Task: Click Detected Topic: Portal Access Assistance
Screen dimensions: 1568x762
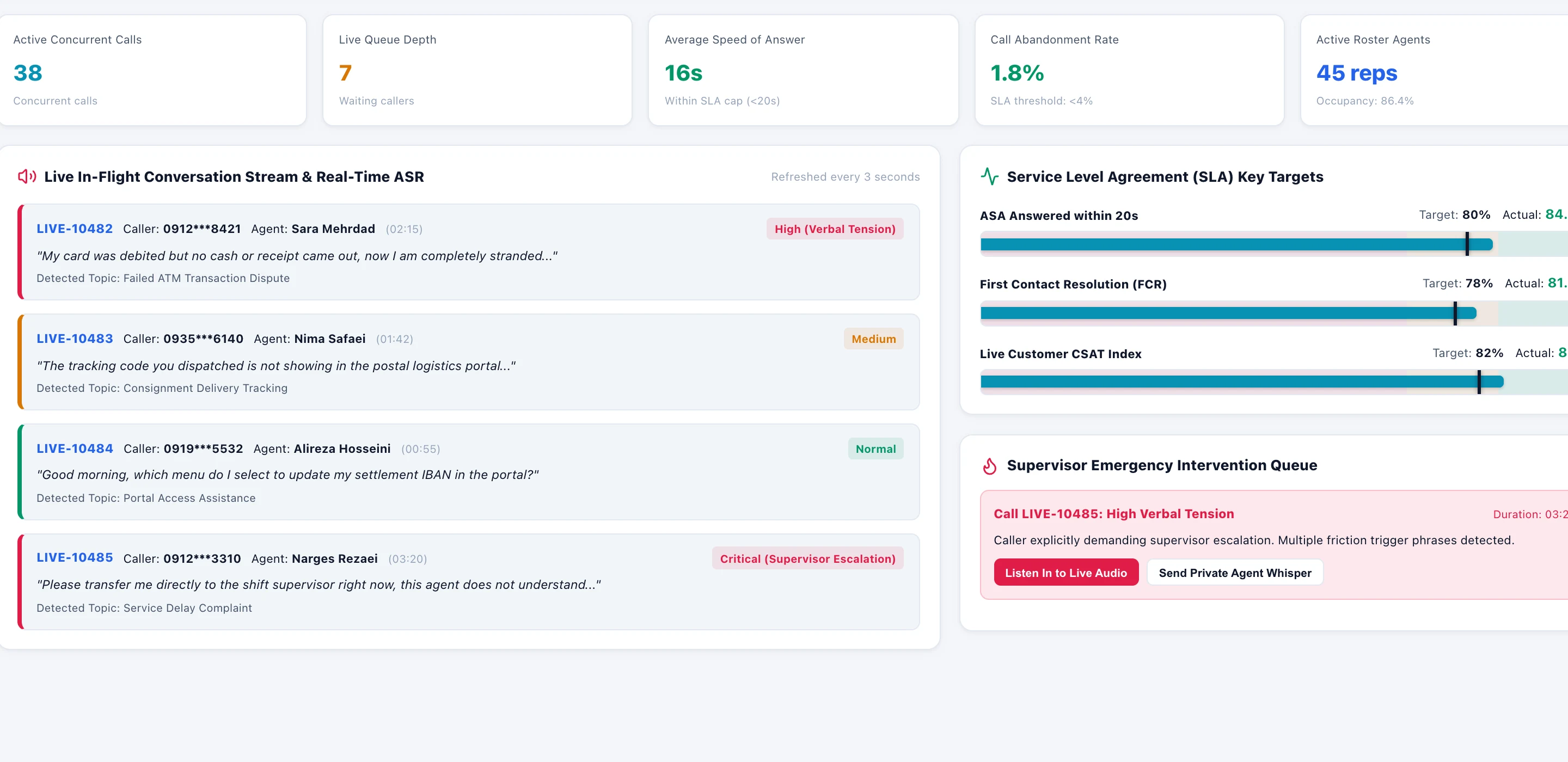Action: click(x=146, y=498)
